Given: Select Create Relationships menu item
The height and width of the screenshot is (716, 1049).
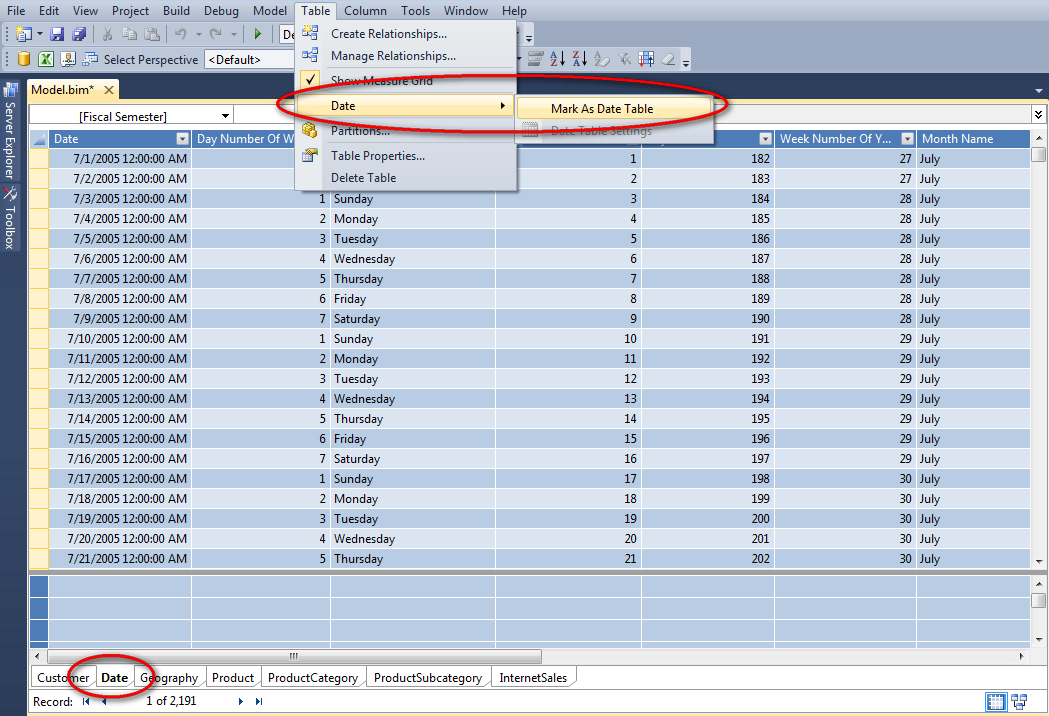Looking at the screenshot, I should [406, 33].
